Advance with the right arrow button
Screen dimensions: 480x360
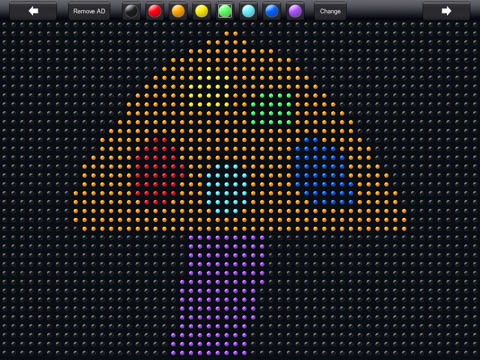tap(446, 11)
